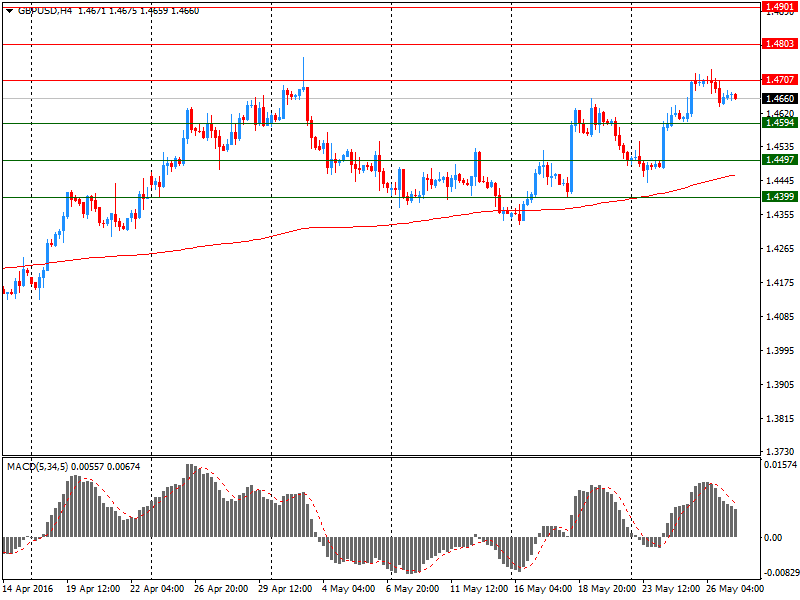Click the 1.4175 price scale value
Image resolution: width=800 pixels, height=600 pixels.
780,283
